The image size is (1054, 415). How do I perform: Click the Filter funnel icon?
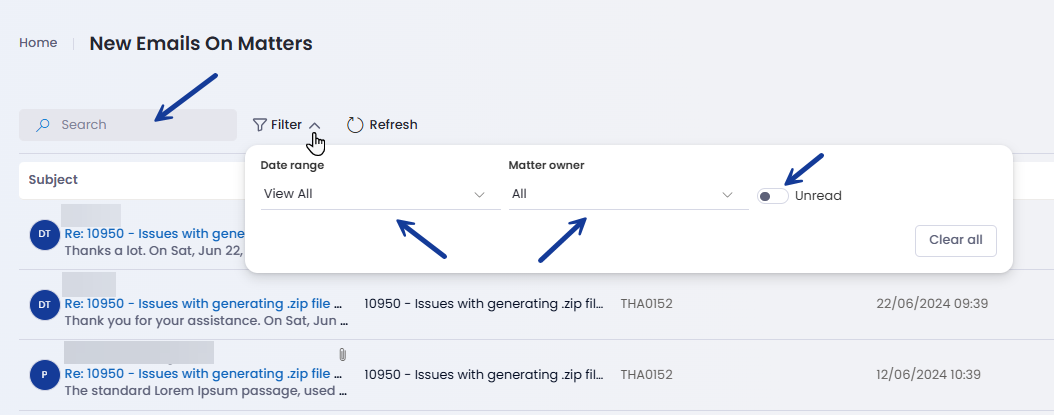pos(260,125)
